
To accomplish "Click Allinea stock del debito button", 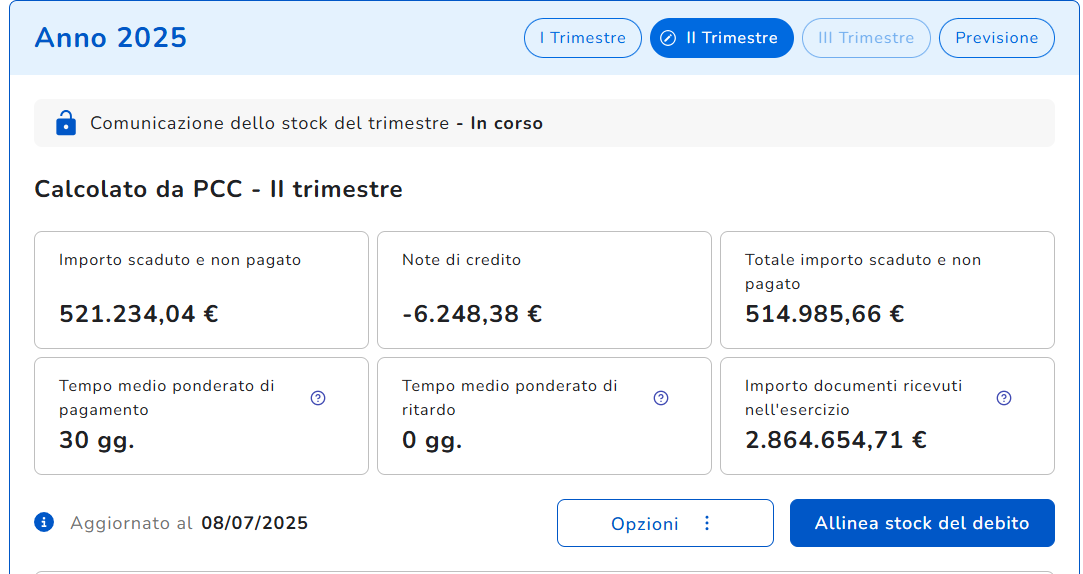I will [922, 523].
